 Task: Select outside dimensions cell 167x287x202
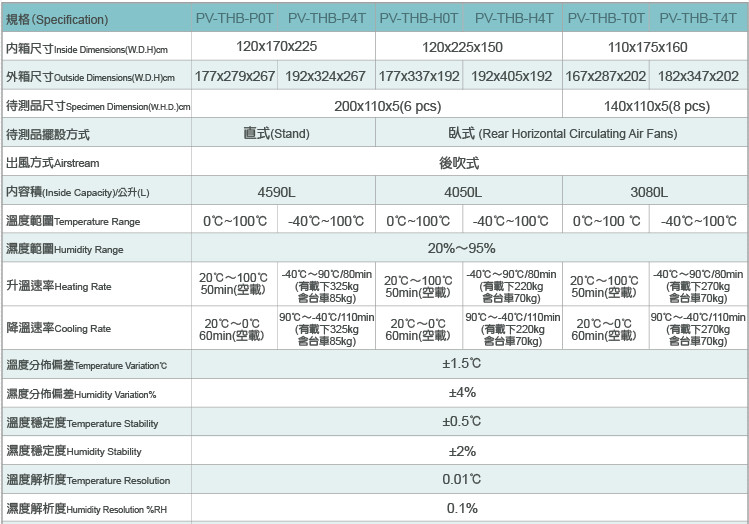coord(606,76)
